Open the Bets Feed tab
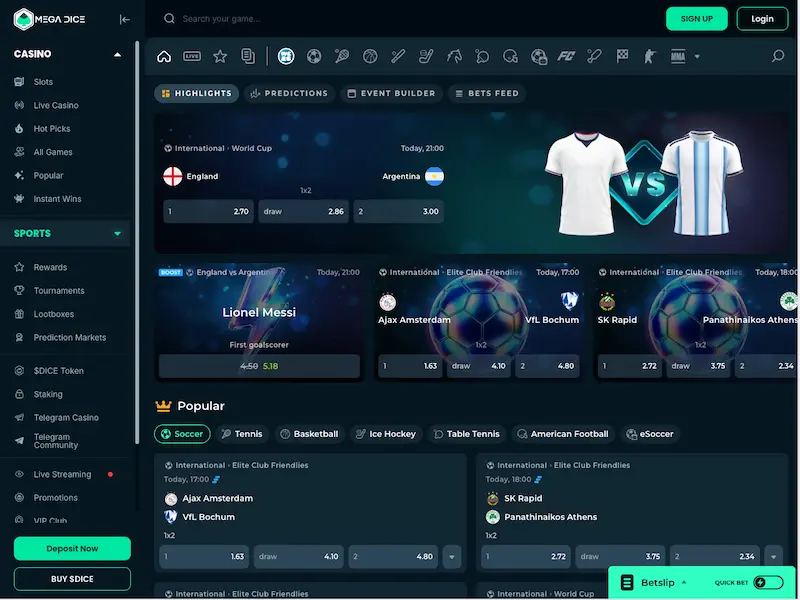 [x=487, y=93]
